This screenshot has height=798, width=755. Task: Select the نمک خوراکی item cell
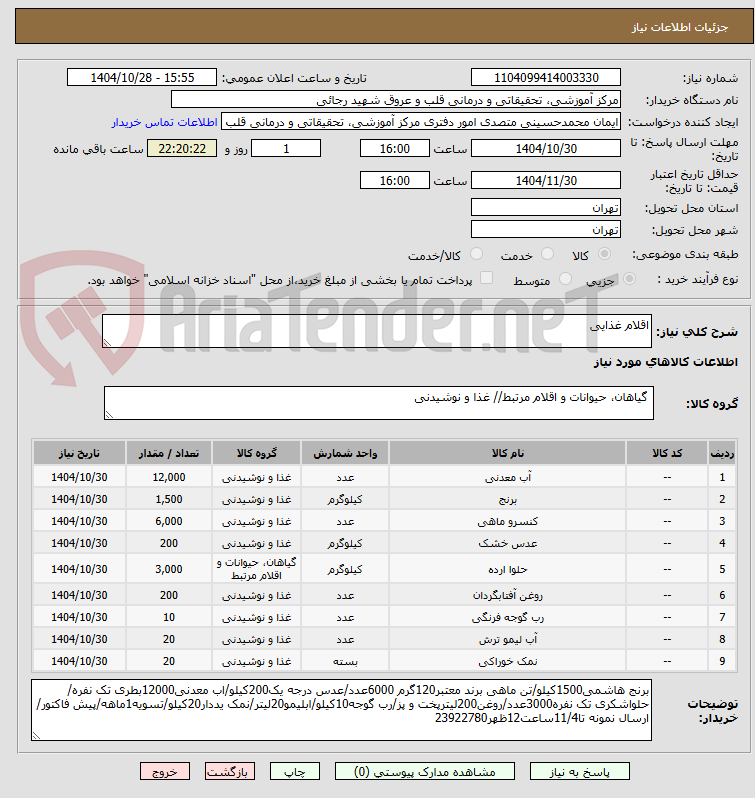coord(507,661)
